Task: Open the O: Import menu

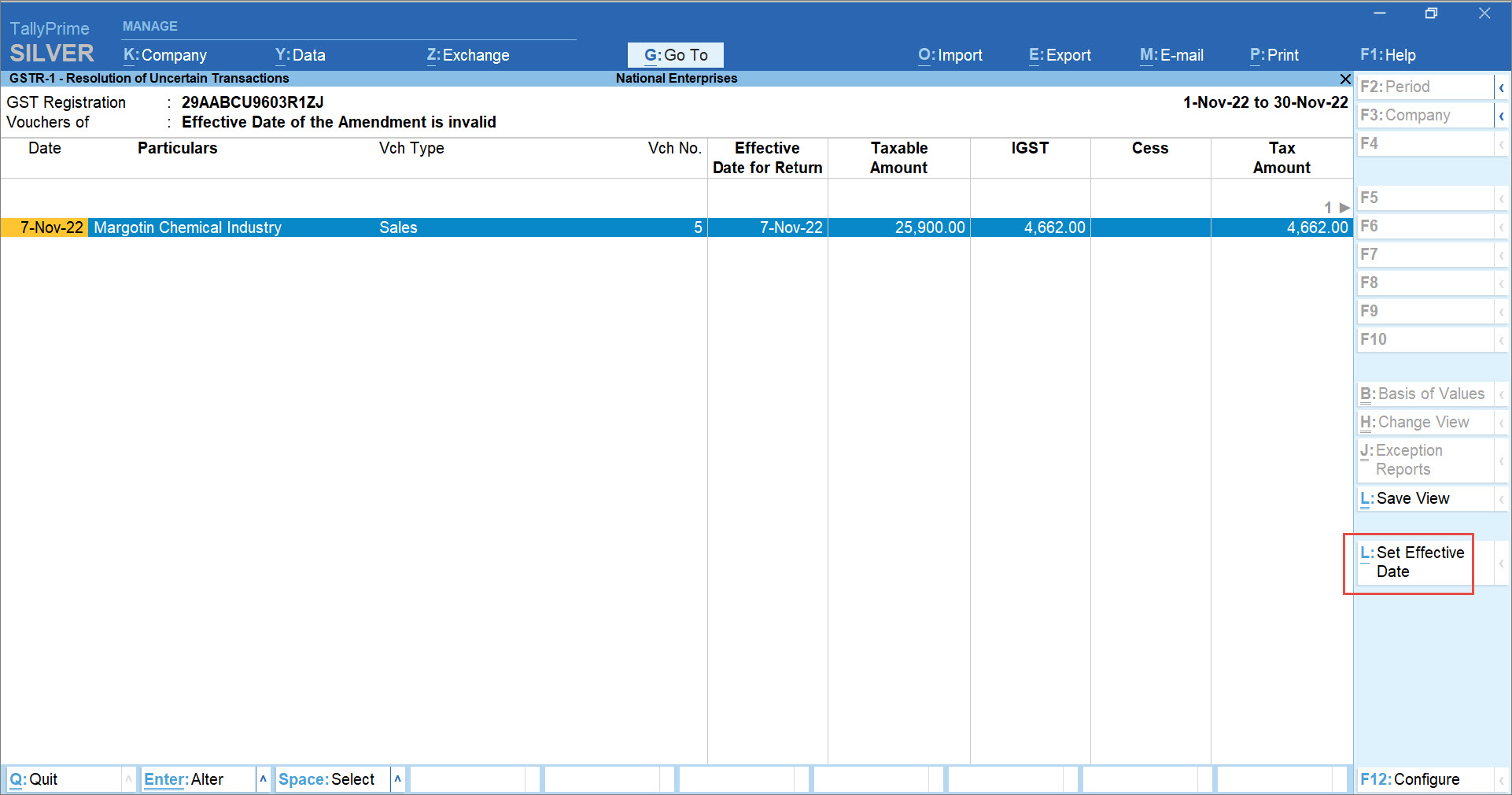Action: point(950,55)
